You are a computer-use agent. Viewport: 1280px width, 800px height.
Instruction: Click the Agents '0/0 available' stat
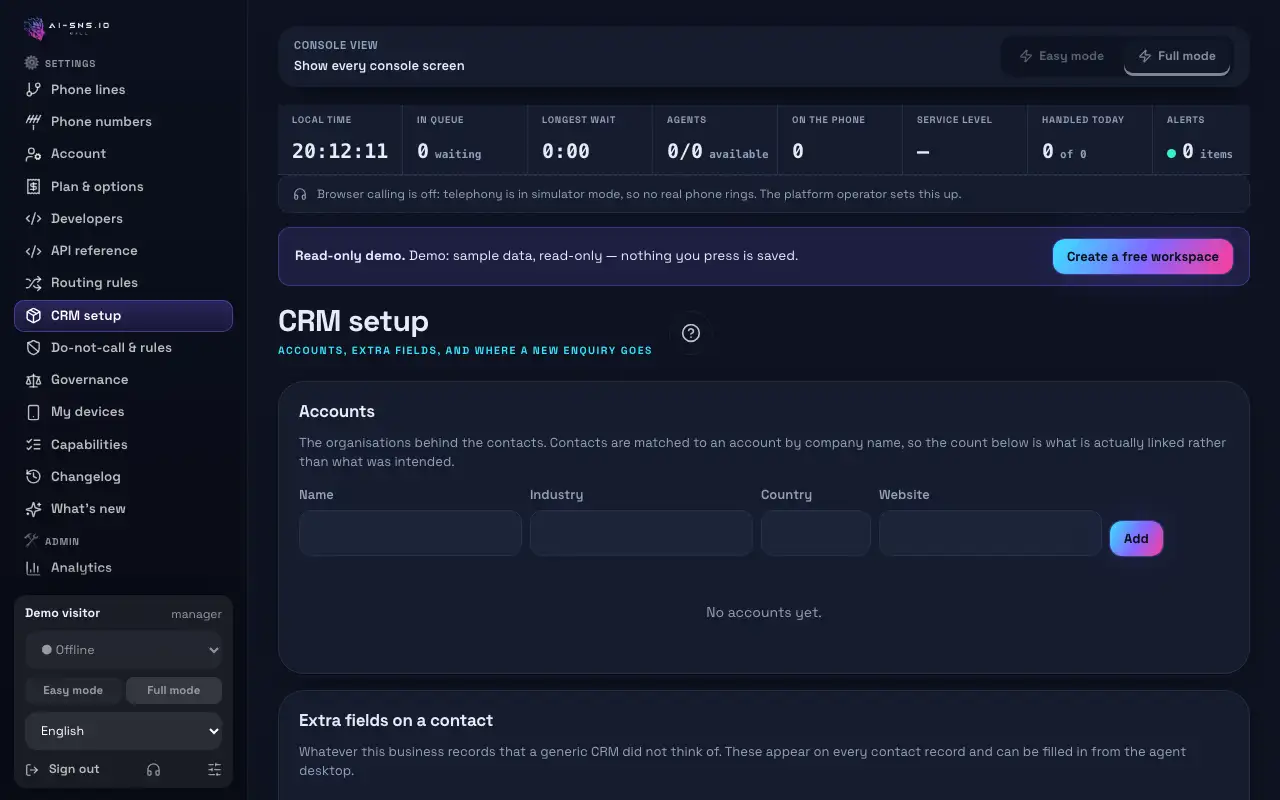(x=718, y=152)
